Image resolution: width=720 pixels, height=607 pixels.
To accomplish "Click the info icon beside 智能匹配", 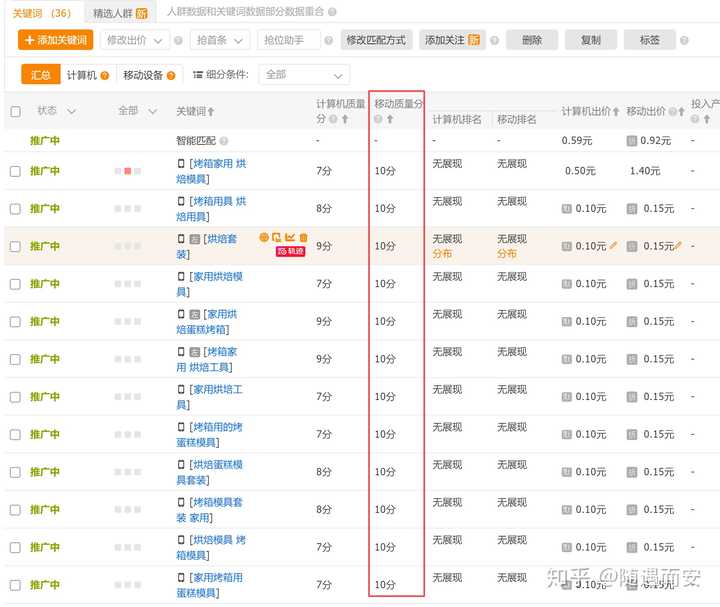I will coord(224,141).
